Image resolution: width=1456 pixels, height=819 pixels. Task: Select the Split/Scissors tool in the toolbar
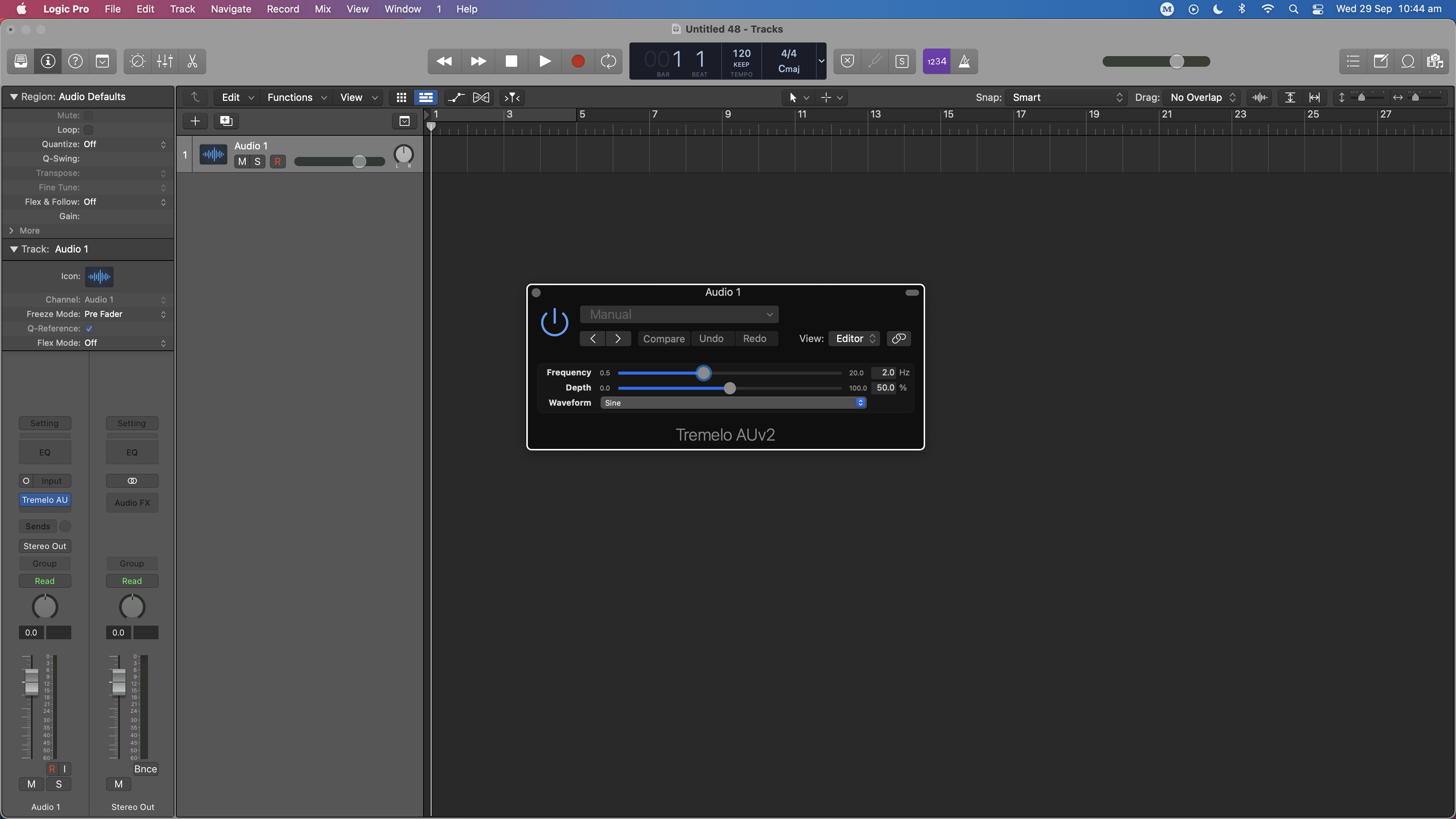tap(191, 61)
